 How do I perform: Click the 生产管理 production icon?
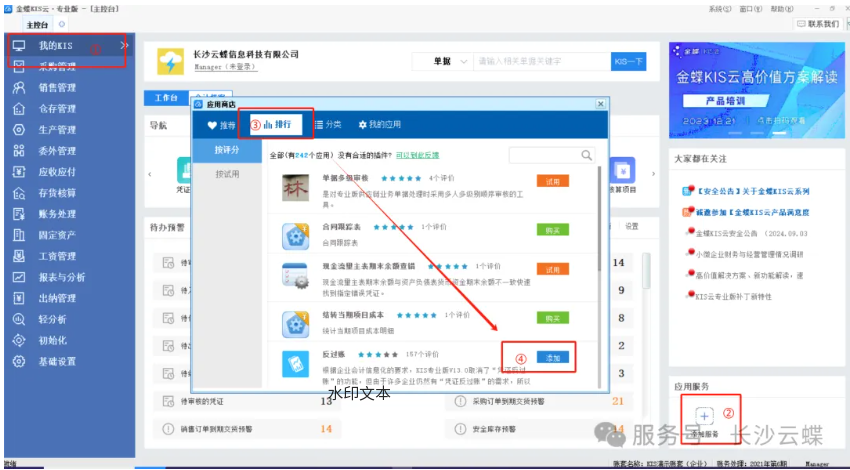pos(18,130)
